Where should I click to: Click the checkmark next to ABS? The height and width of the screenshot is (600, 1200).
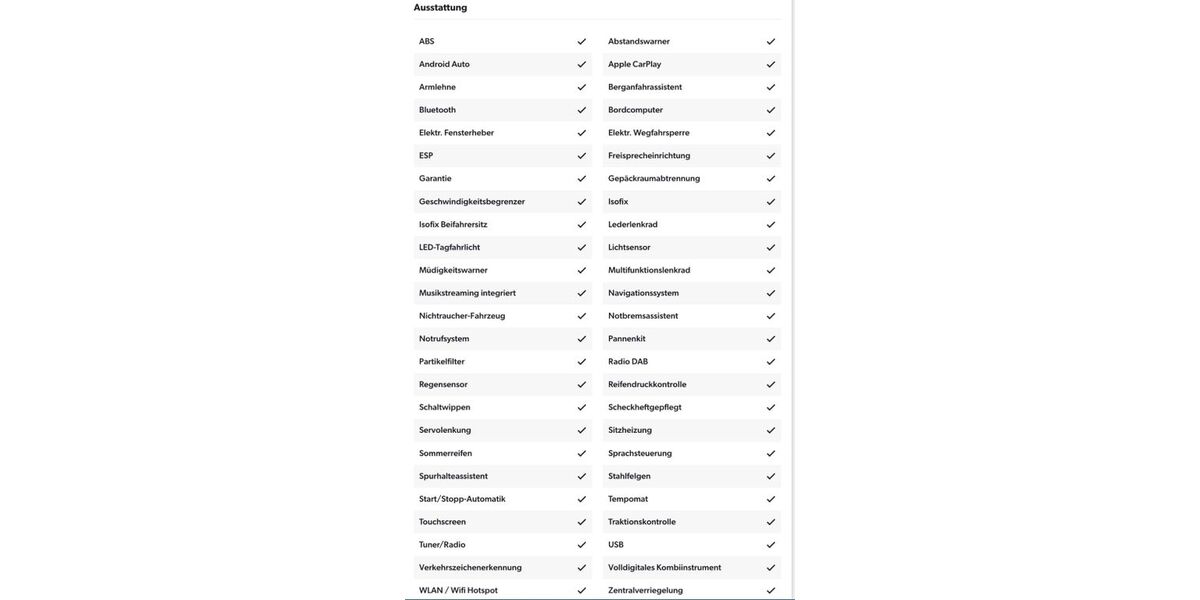(x=582, y=41)
